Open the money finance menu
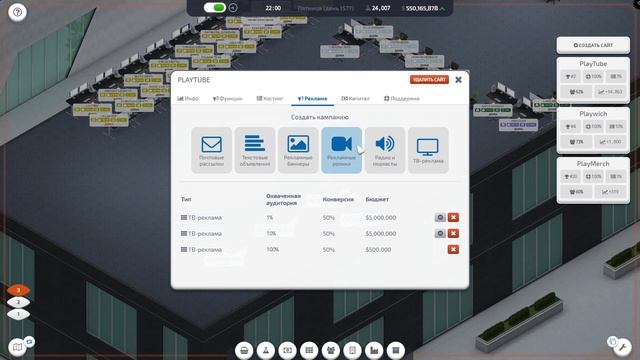This screenshot has width=640, height=360. point(287,350)
